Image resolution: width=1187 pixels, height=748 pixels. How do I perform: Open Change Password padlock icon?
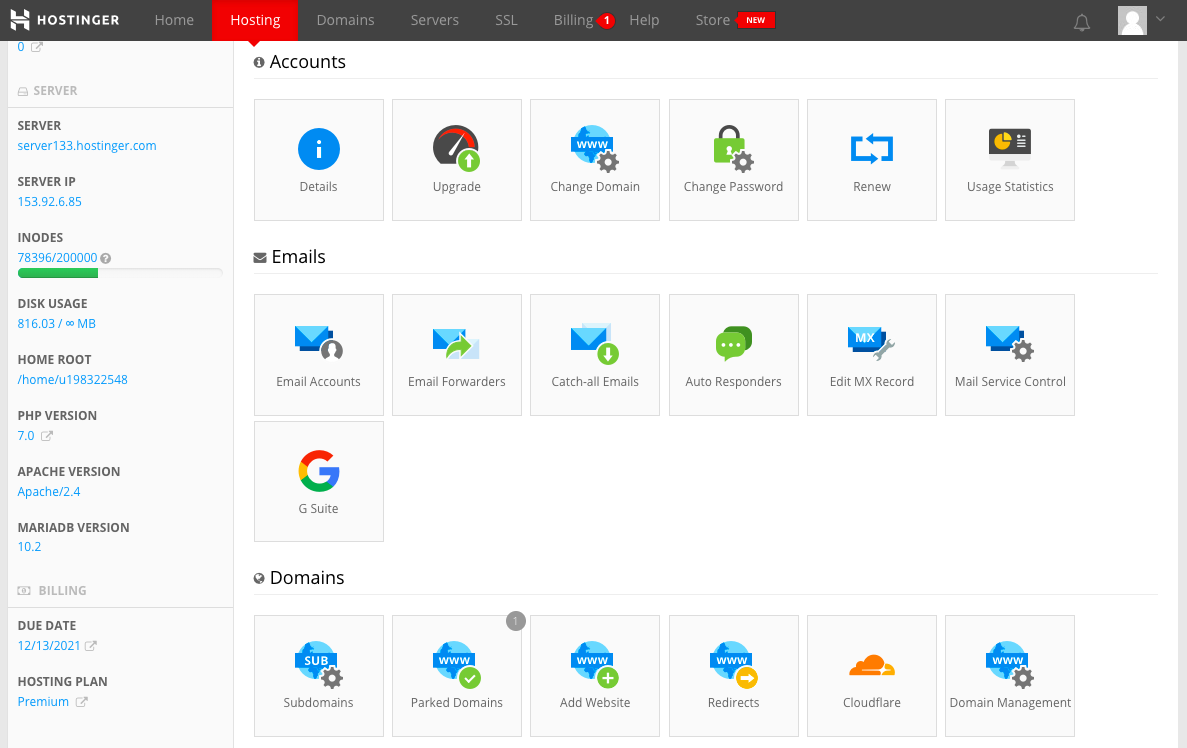(x=733, y=148)
